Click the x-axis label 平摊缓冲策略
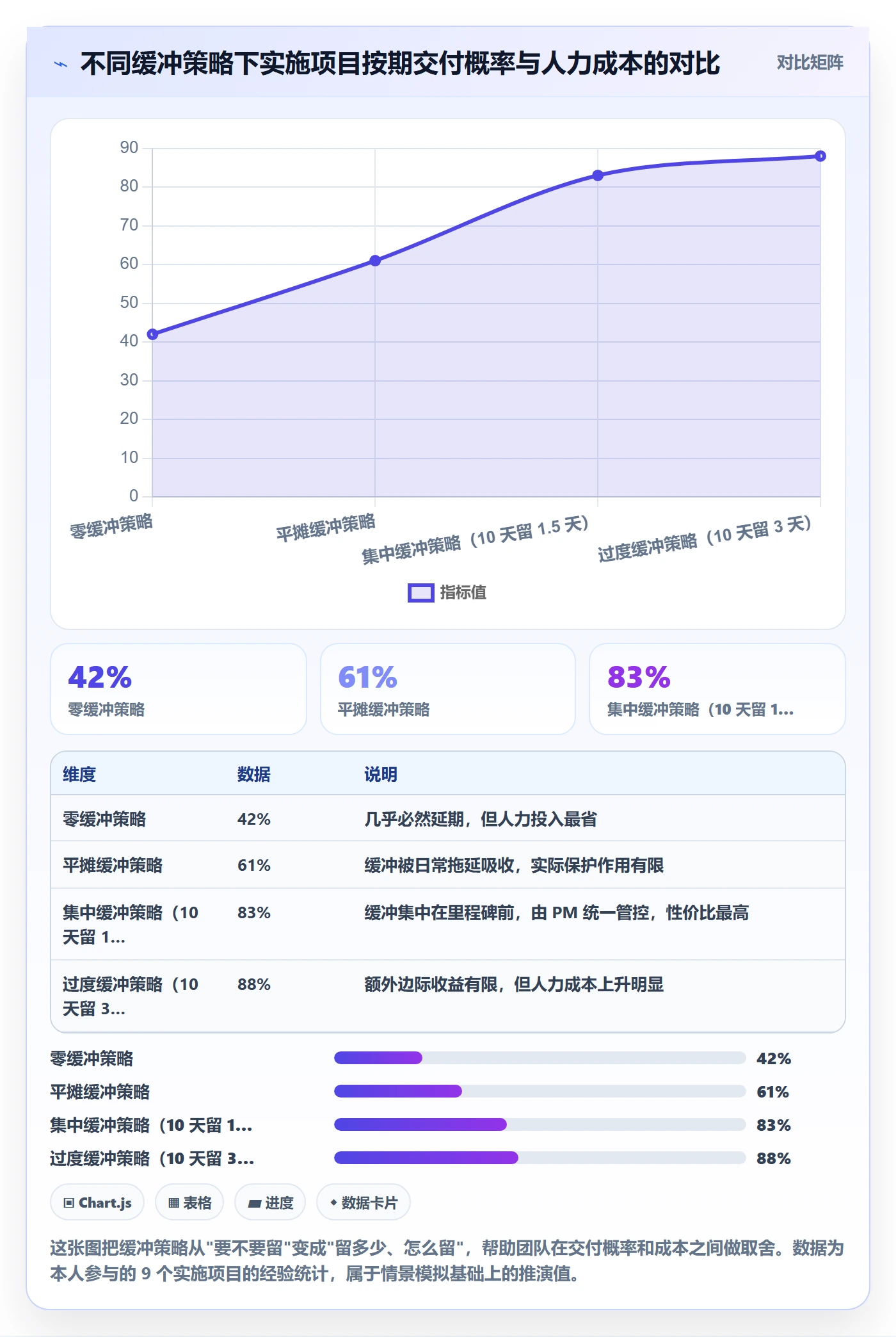 point(326,528)
